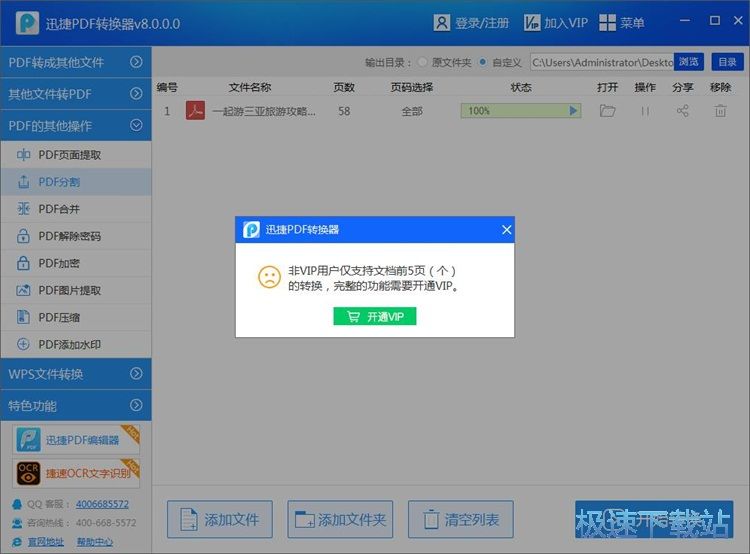Click the user avatar icon beside 登录/注册
The width and height of the screenshot is (750, 554).
coord(441,22)
